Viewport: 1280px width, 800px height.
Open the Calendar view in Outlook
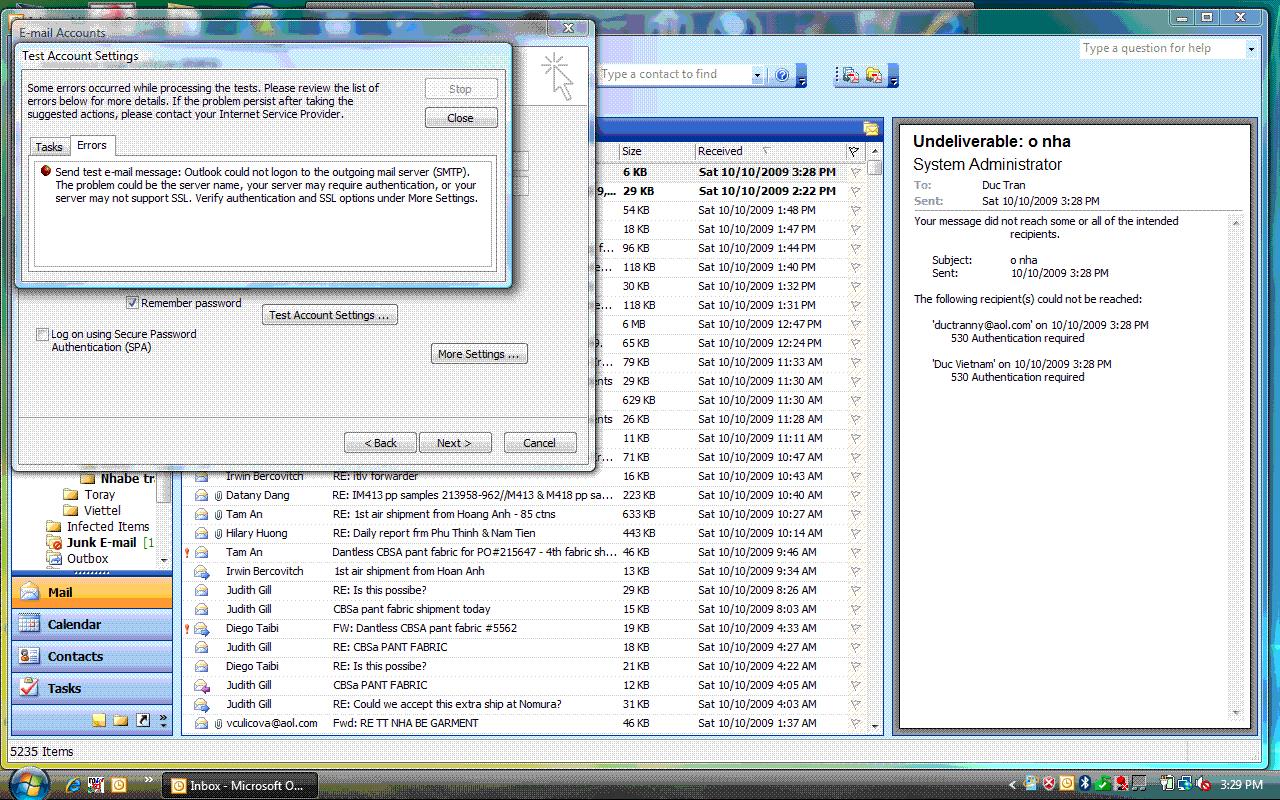click(91, 624)
